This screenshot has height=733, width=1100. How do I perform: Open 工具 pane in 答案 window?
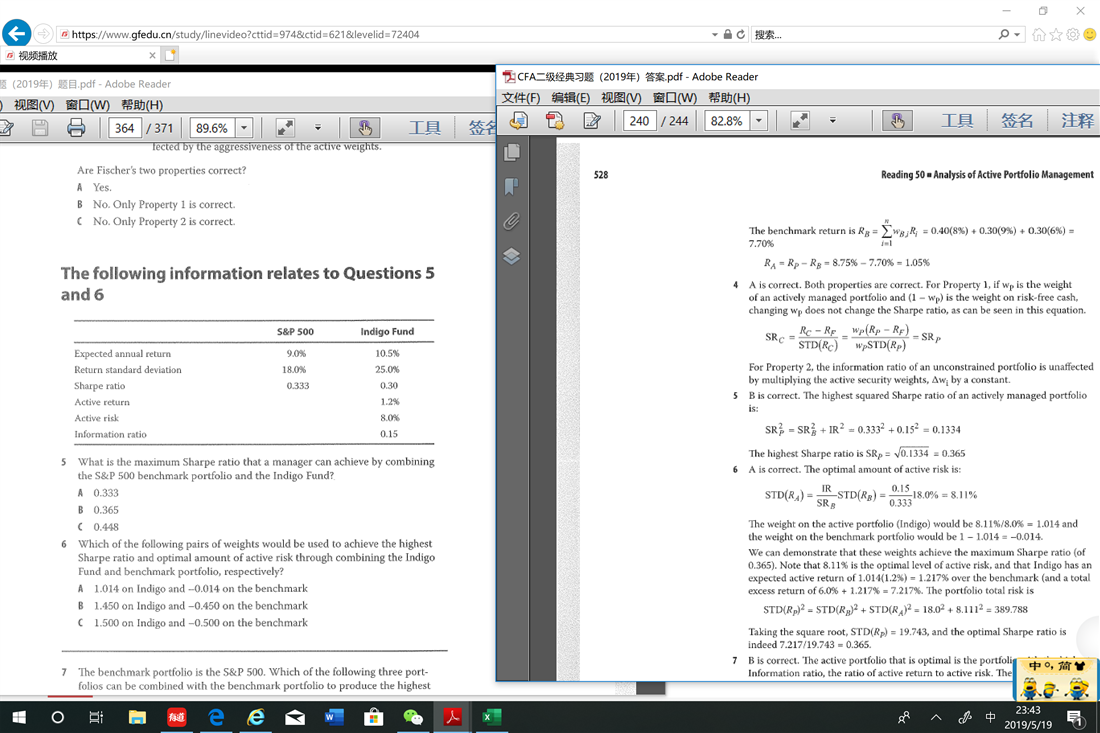coord(957,121)
